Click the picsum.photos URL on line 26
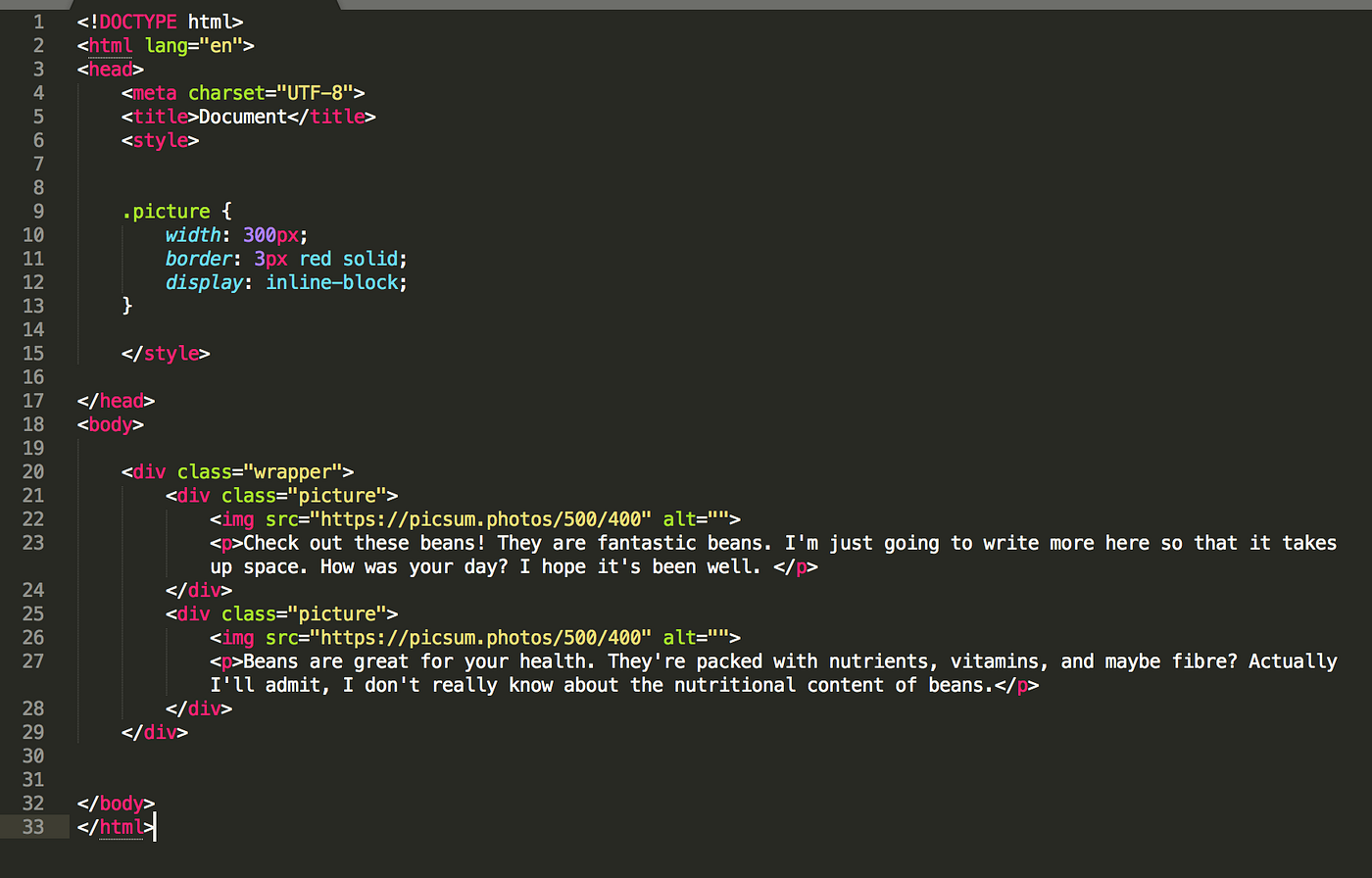This screenshot has height=878, width=1372. 481,637
